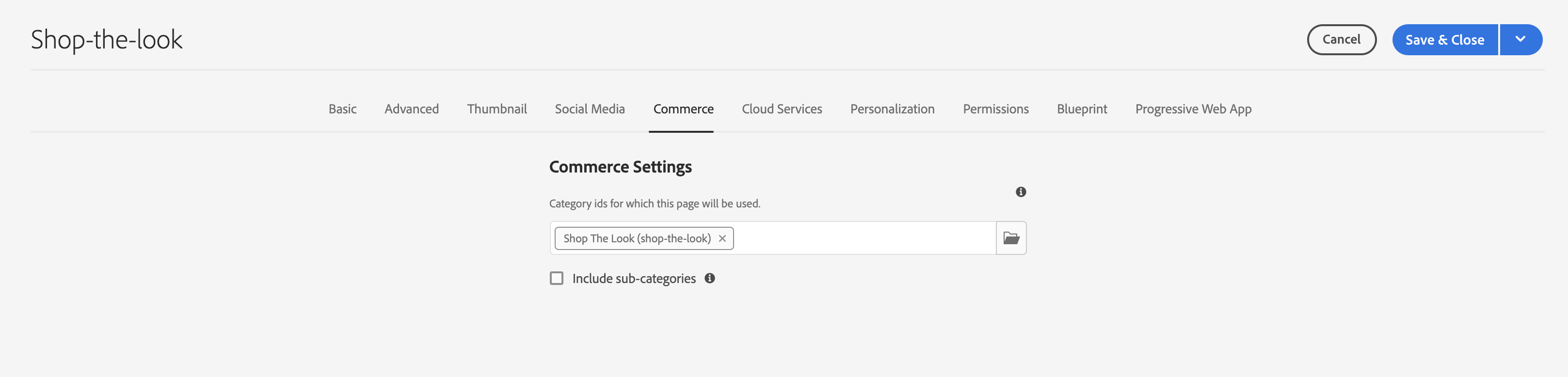Screen dimensions: 1568x377
Task: Switch to Personalization tab
Action: [x=892, y=109]
